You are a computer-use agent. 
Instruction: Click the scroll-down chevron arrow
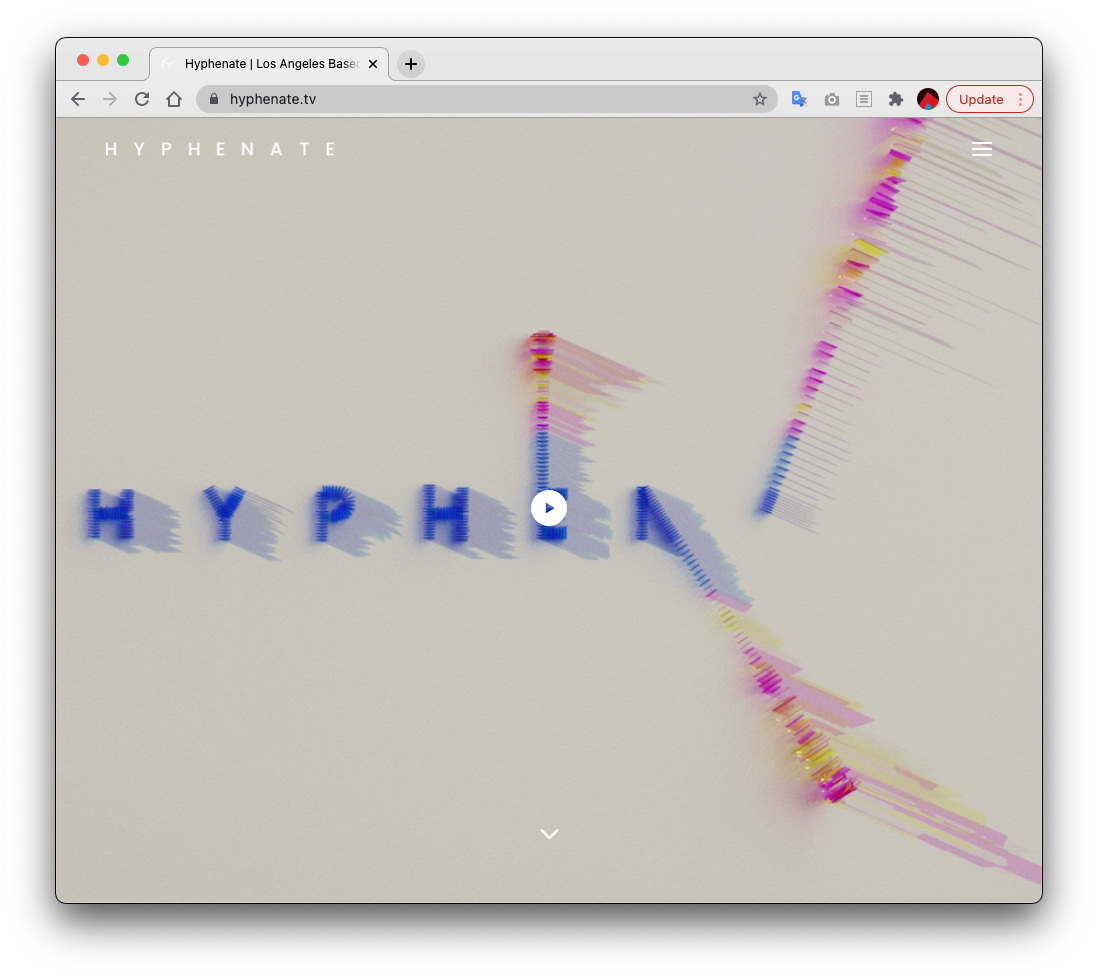(550, 833)
